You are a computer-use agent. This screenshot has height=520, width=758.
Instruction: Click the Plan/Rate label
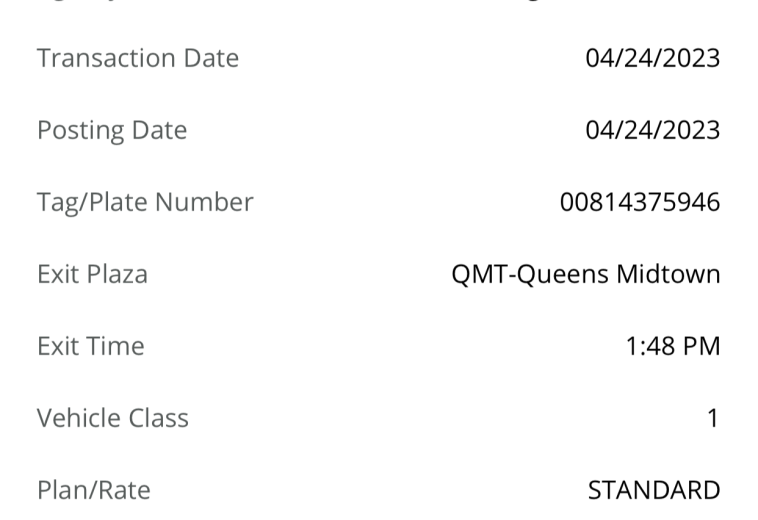pos(94,490)
